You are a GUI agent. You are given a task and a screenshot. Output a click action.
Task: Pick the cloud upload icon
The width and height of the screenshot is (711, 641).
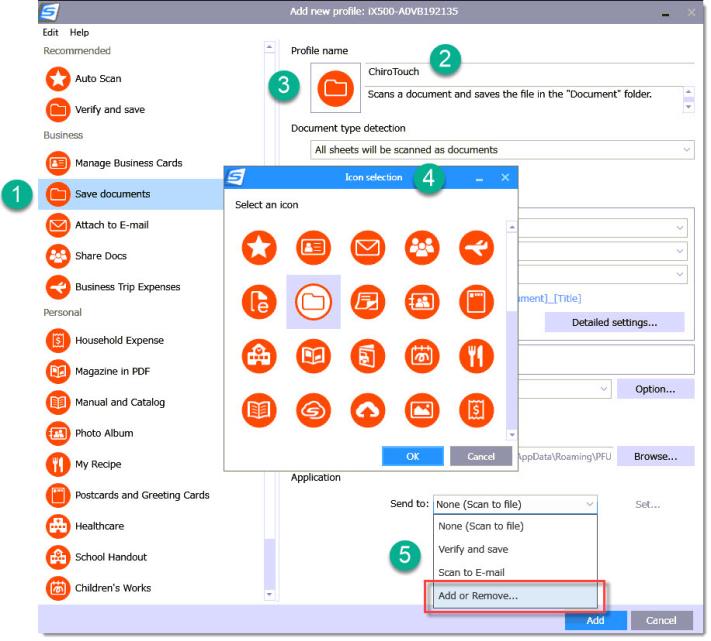tap(367, 409)
